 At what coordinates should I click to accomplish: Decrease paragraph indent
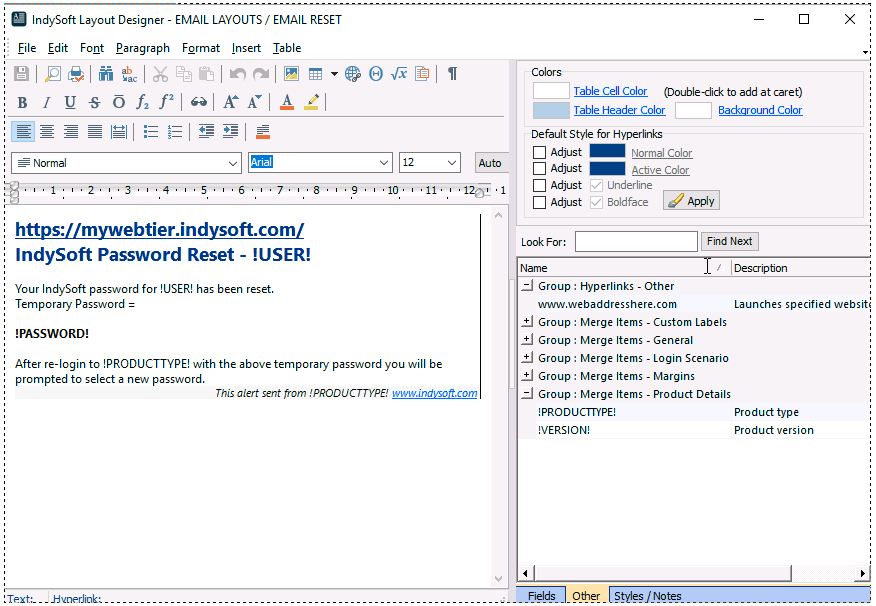[206, 132]
